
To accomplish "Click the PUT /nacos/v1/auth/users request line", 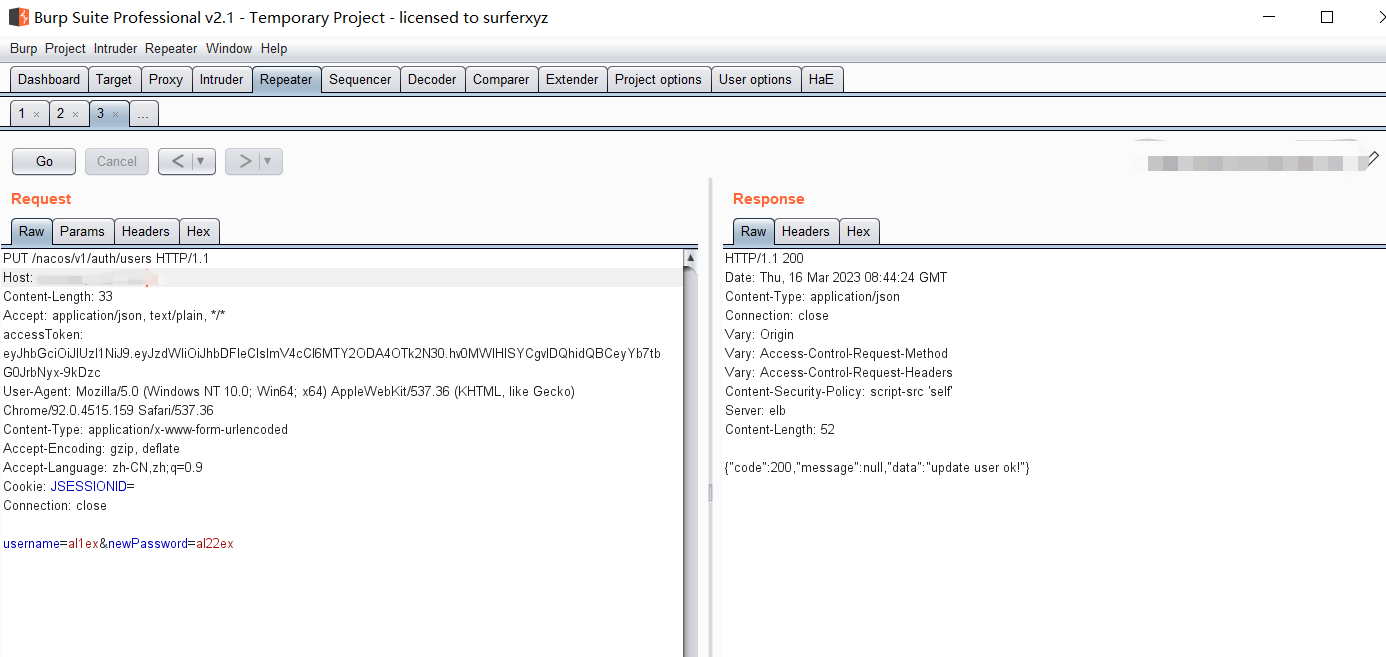I will point(106,258).
